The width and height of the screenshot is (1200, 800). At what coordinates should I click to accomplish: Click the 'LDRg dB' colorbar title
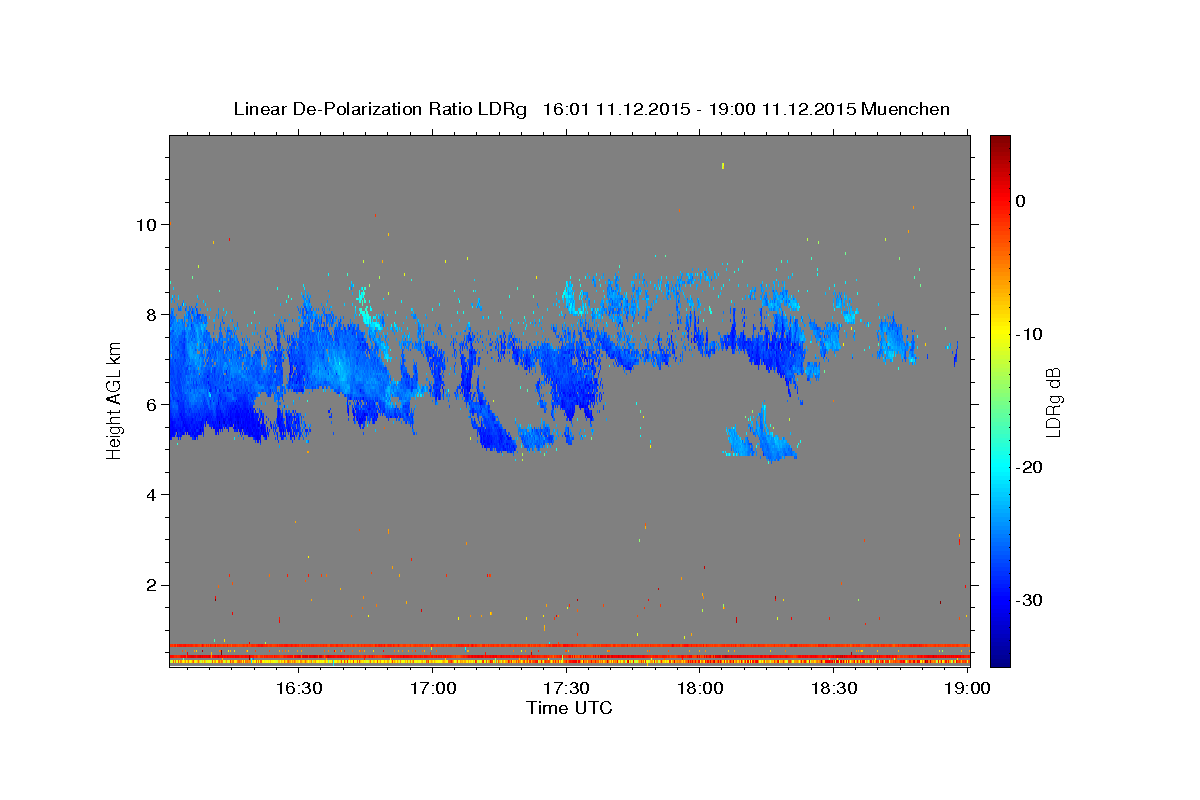pos(1053,401)
